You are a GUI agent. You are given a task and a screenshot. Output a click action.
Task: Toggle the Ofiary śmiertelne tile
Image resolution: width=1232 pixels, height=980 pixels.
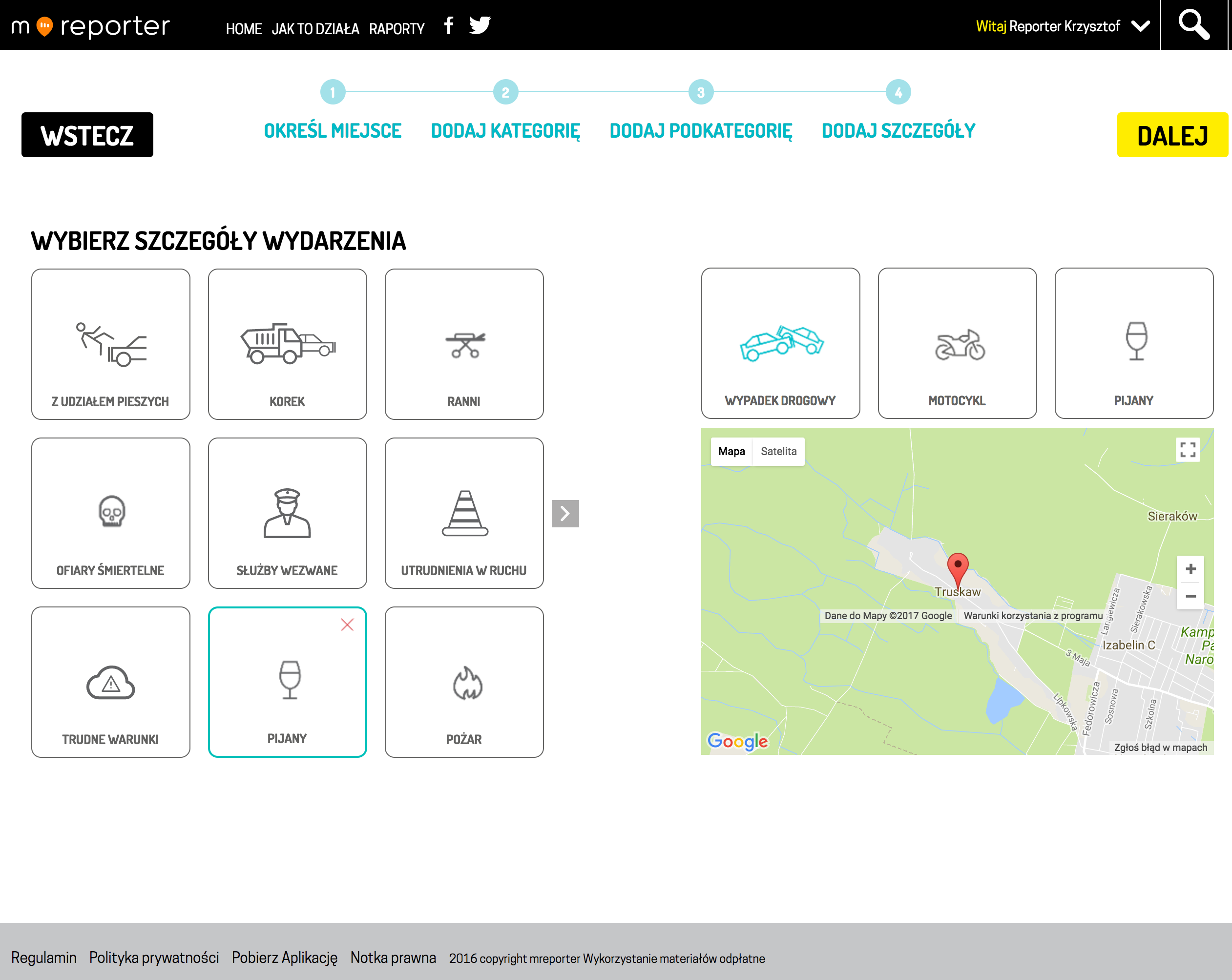[x=111, y=513]
